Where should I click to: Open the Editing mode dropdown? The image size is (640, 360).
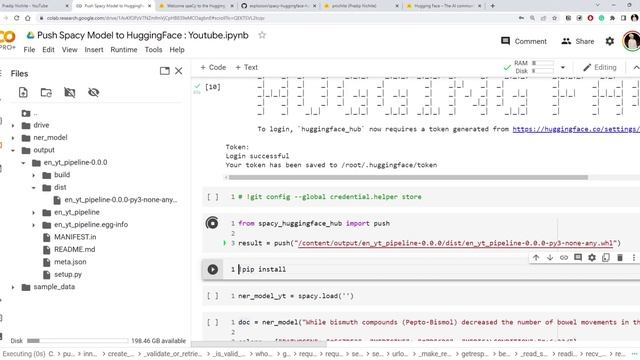600,67
